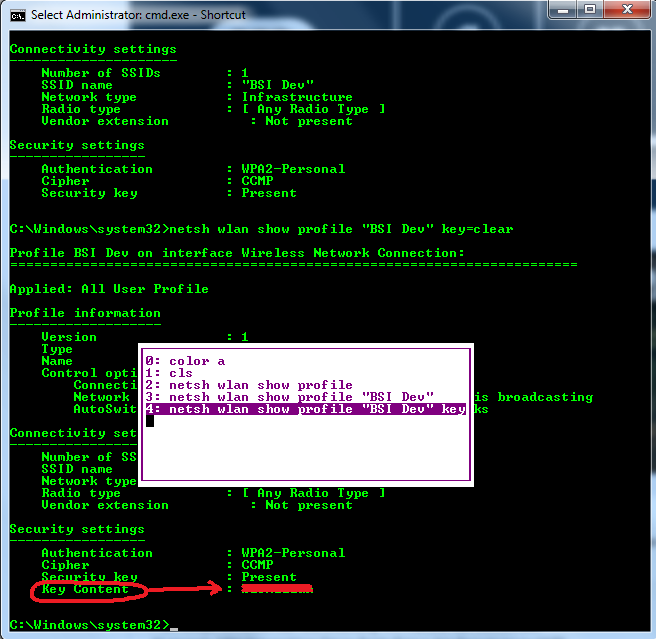The image size is (656, 639).
Task: Click the first 'Connectivity settings' heading
Action: 93,49
